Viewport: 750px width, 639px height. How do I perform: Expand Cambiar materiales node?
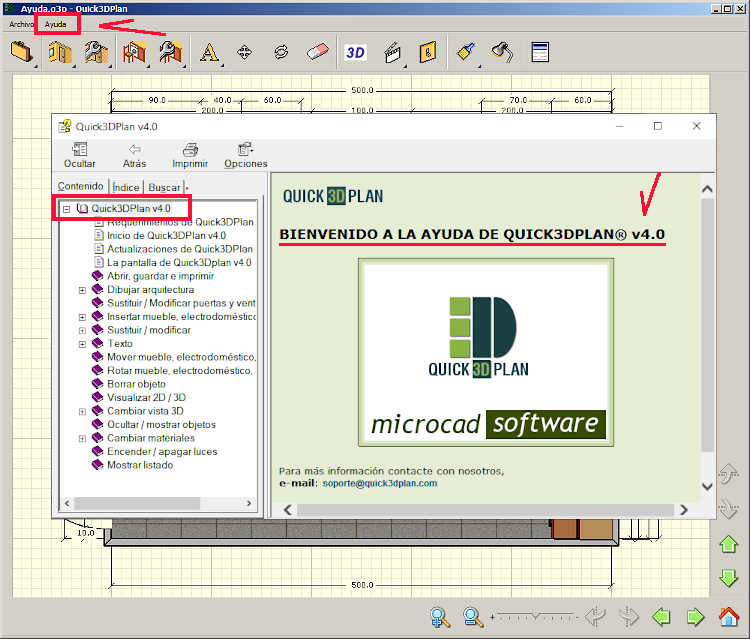click(82, 439)
